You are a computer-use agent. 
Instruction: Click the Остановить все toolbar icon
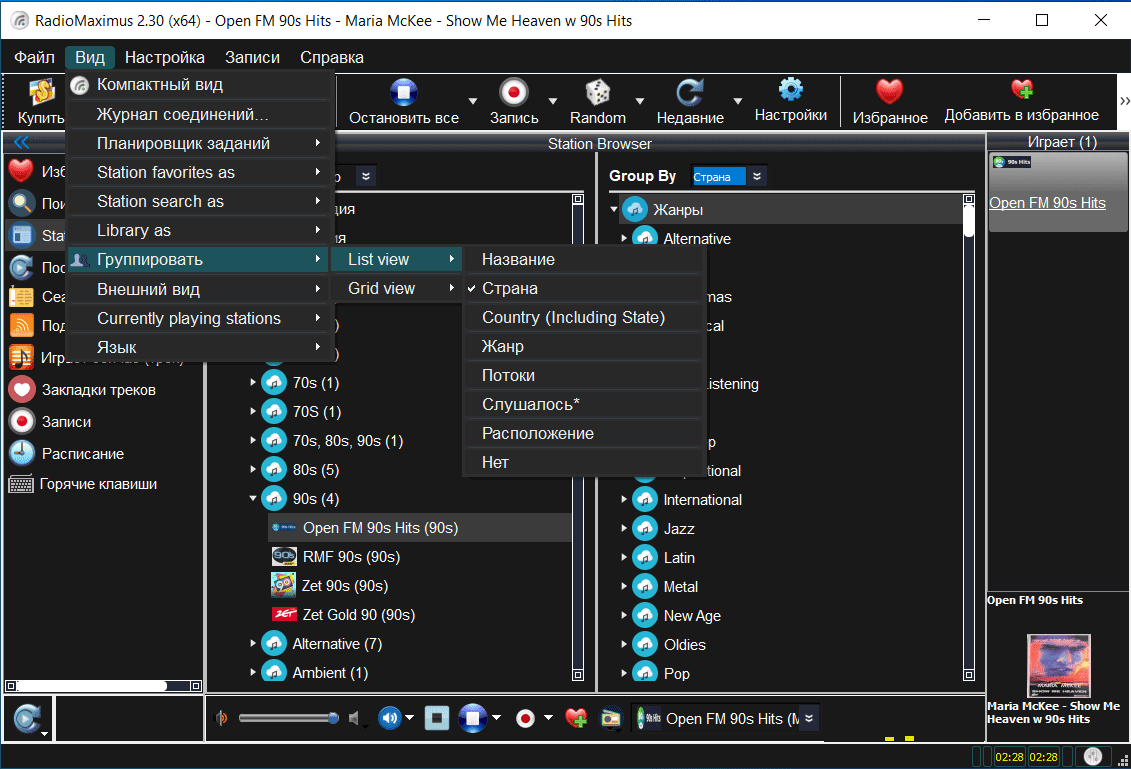(404, 92)
